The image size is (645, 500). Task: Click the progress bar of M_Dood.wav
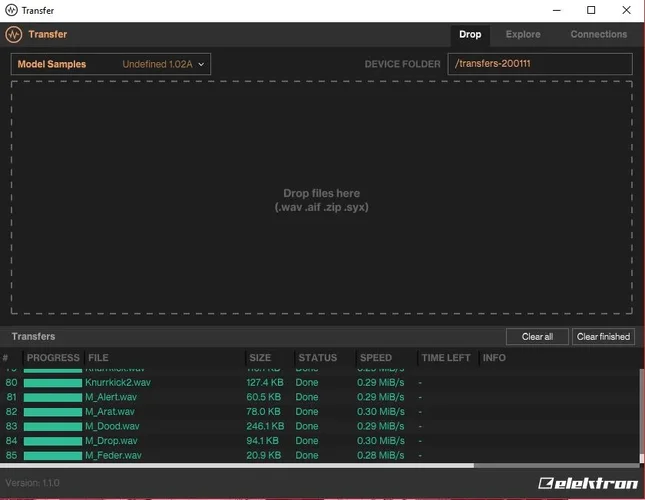[x=53, y=427]
